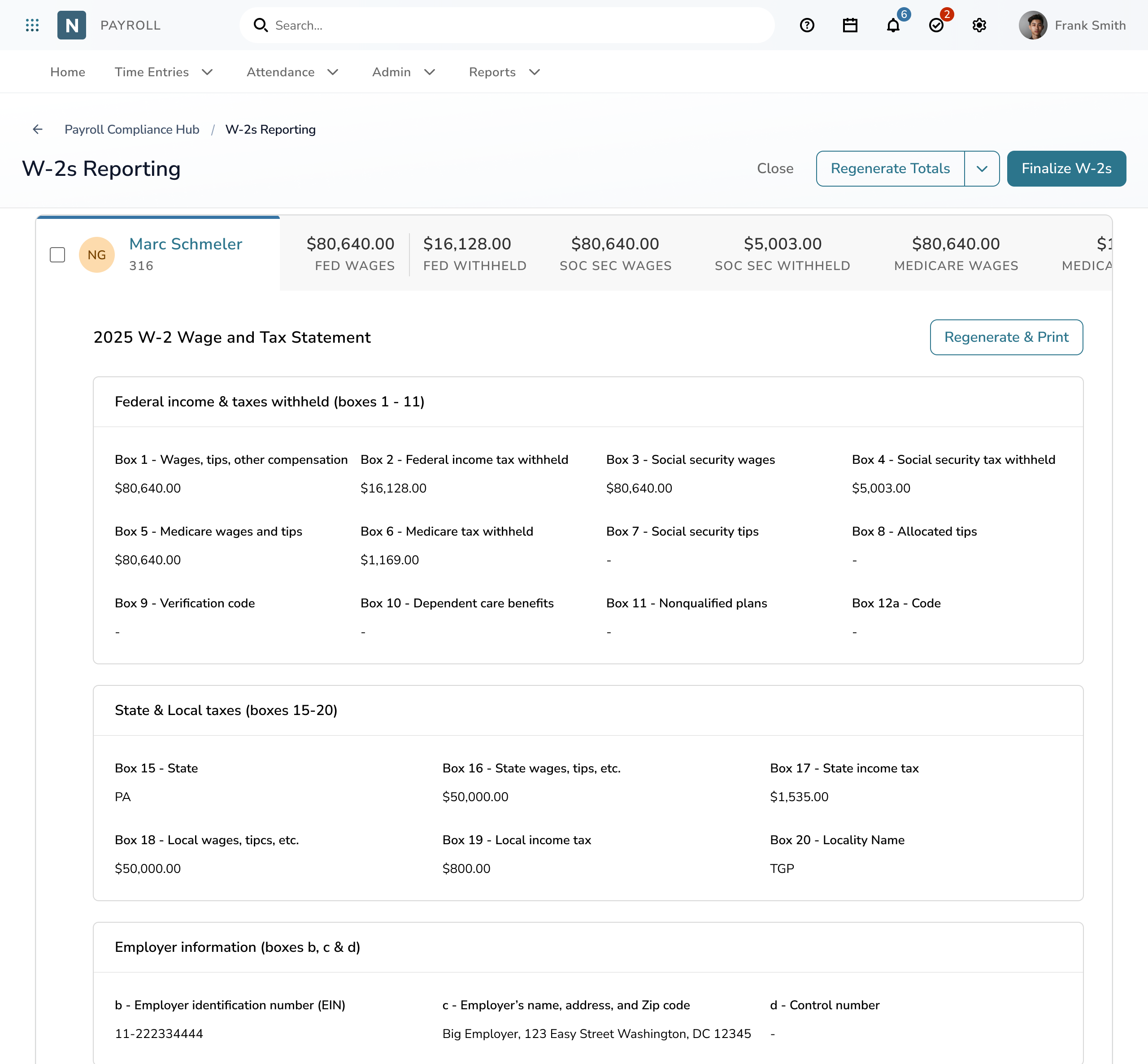Expand the Reports menu
Viewport: 1148px width, 1064px height.
point(504,72)
